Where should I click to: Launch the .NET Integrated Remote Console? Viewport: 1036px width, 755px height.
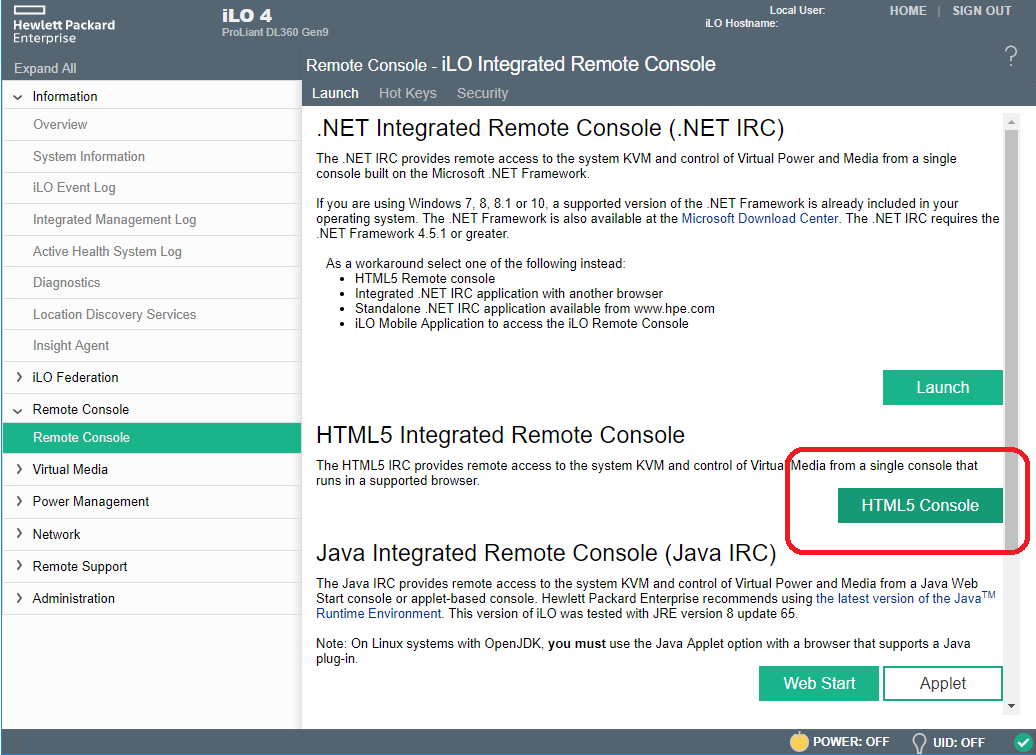coord(943,387)
